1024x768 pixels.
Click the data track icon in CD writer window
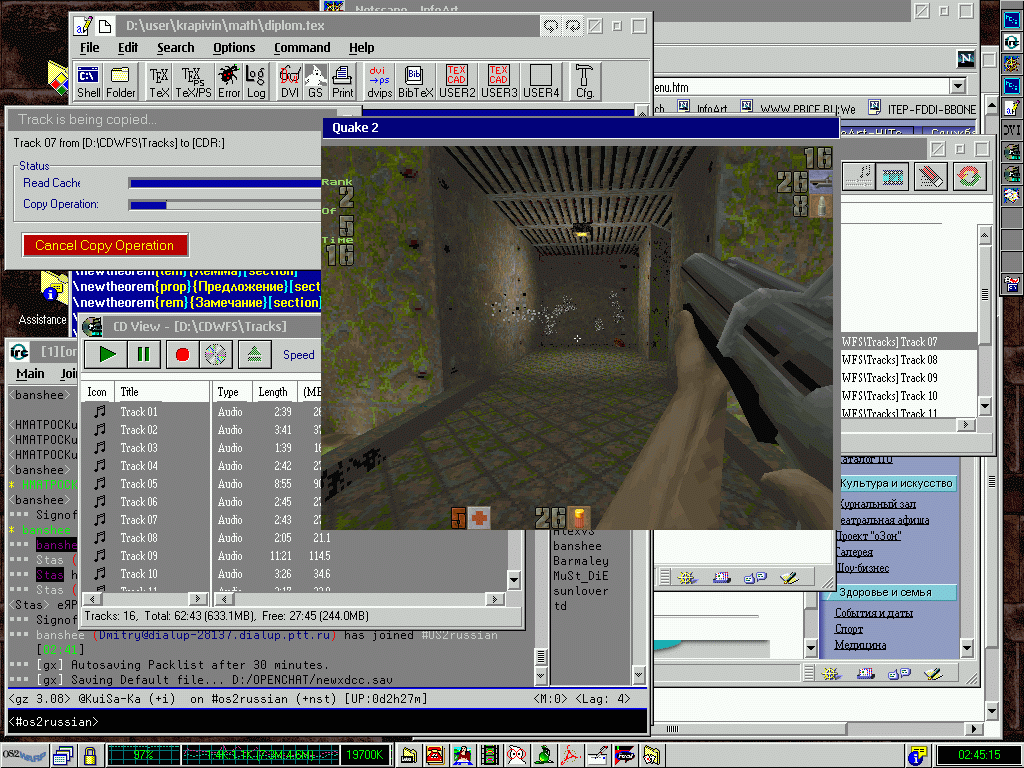[x=893, y=176]
